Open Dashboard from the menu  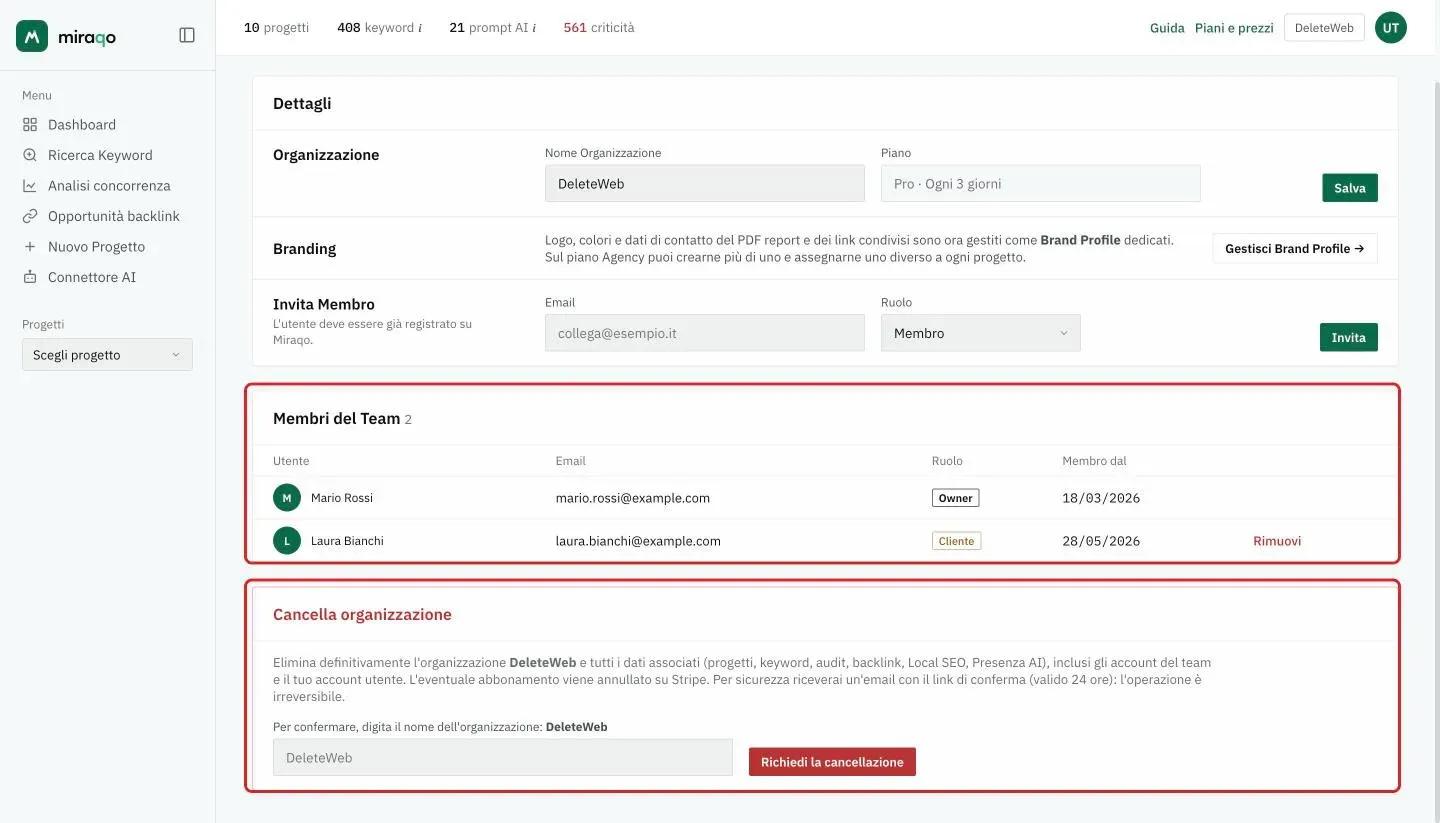[x=82, y=125]
